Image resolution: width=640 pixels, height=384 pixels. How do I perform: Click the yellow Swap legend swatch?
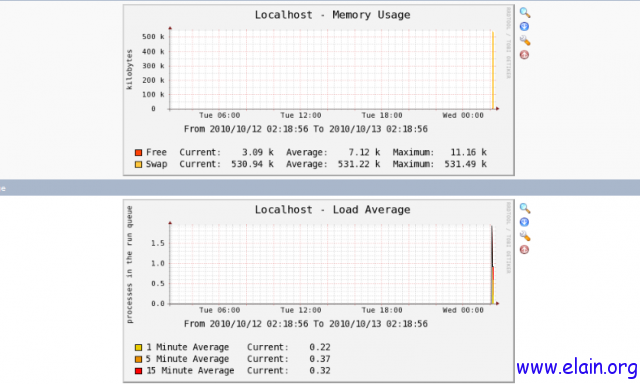coord(138,164)
